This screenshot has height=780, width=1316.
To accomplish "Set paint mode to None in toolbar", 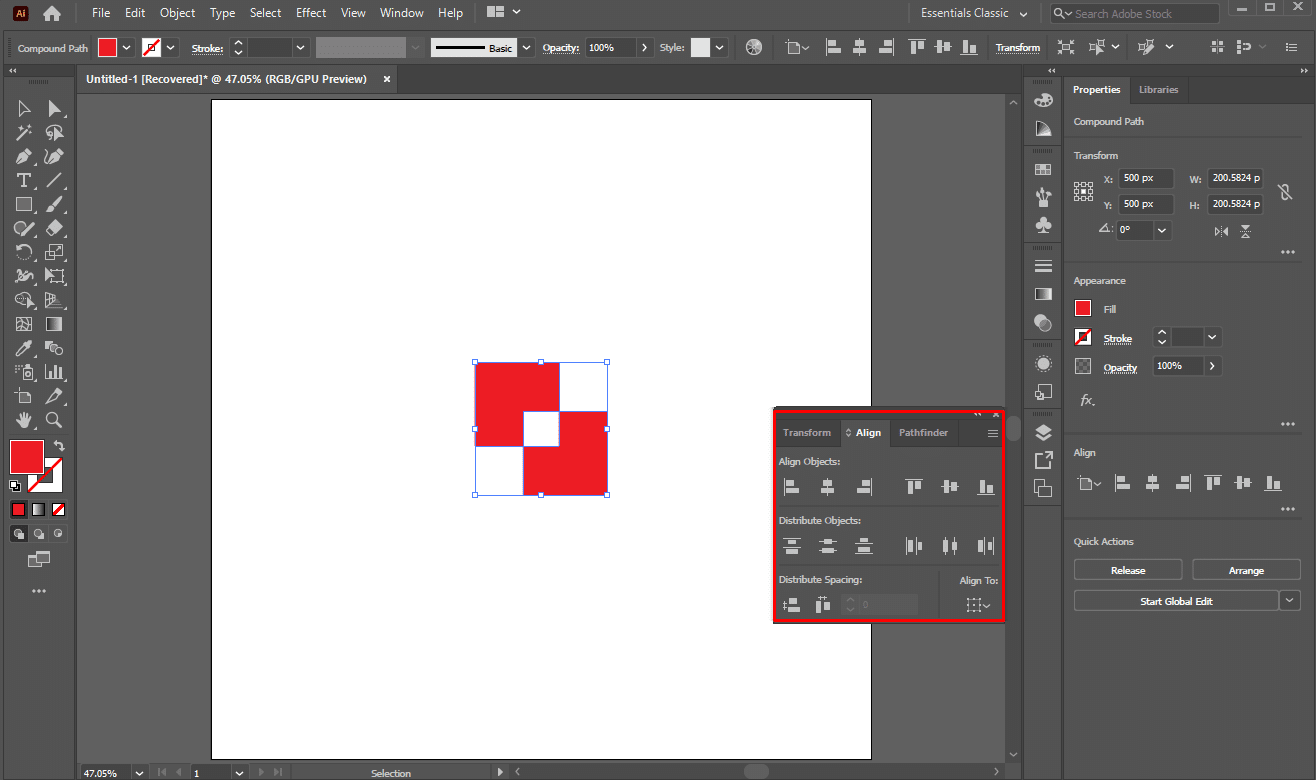I will [57, 509].
